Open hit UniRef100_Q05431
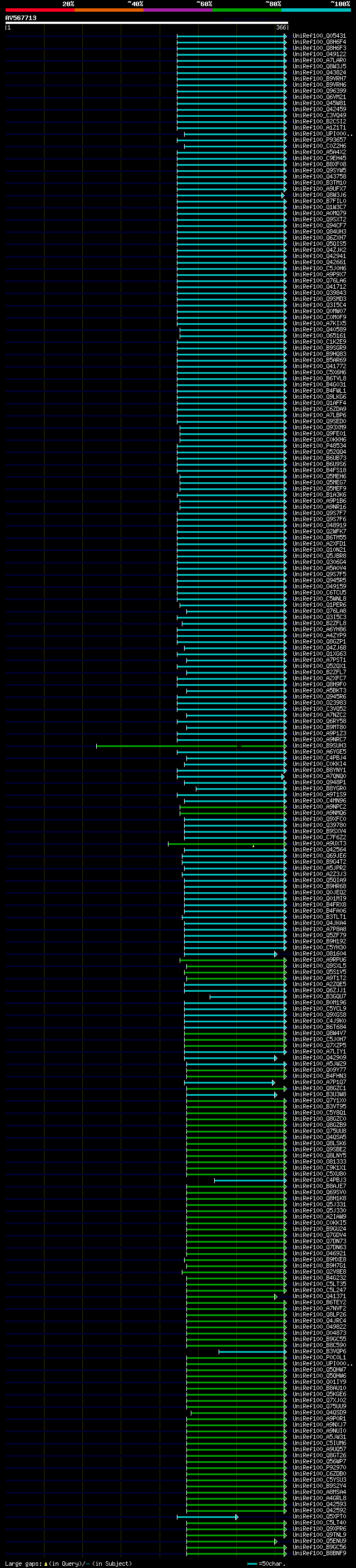 pyautogui.click(x=319, y=36)
